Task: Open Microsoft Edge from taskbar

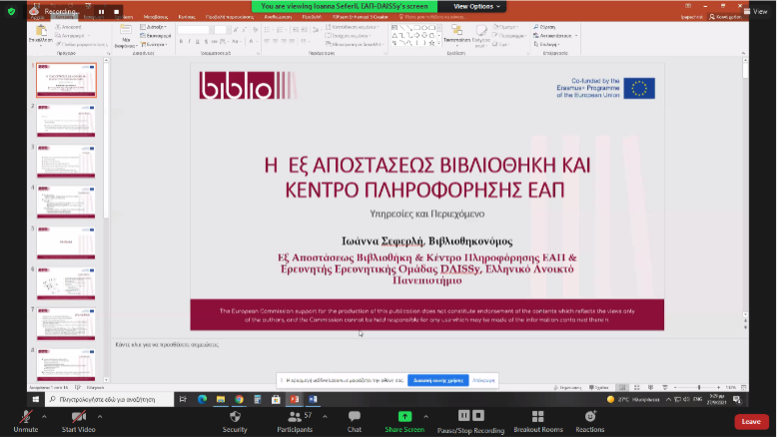Action: point(203,400)
